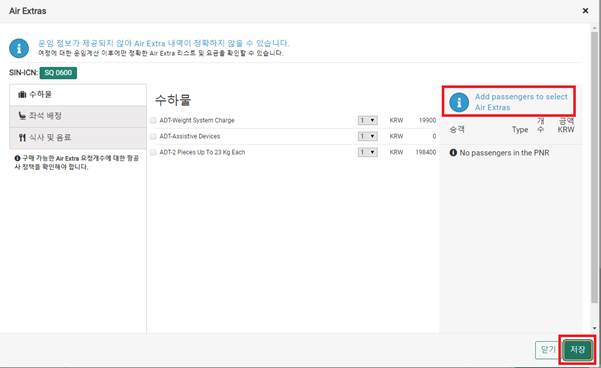
Task: Open quantity dropdown for Assistive Devices
Action: [x=368, y=136]
